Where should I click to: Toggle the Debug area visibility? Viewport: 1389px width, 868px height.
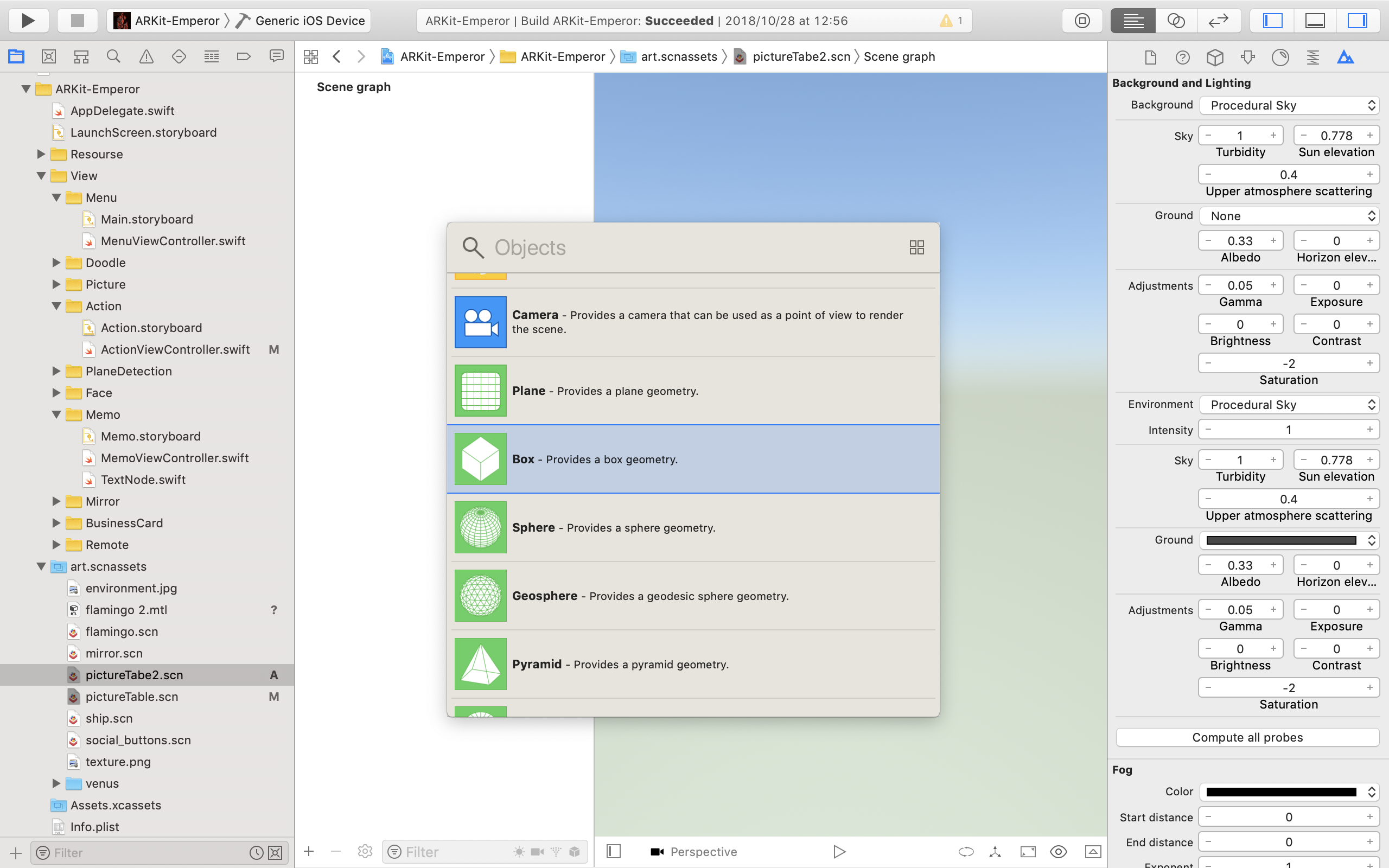(x=1315, y=21)
